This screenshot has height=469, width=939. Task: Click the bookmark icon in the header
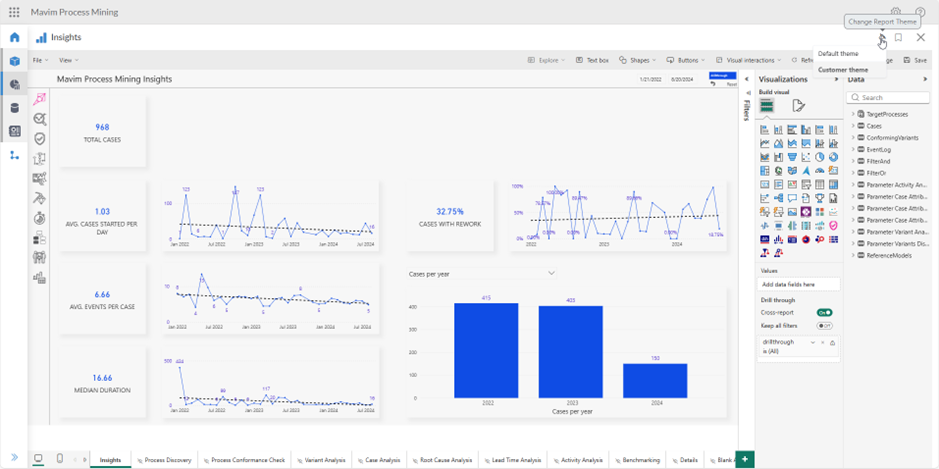click(x=898, y=38)
